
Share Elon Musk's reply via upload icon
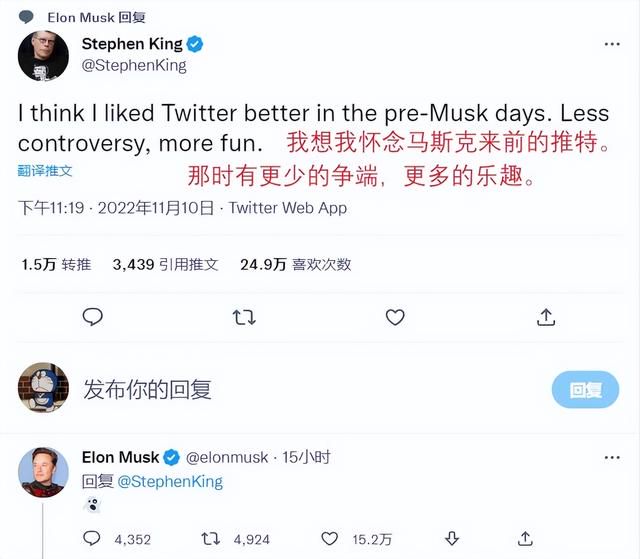pyautogui.click(x=525, y=539)
